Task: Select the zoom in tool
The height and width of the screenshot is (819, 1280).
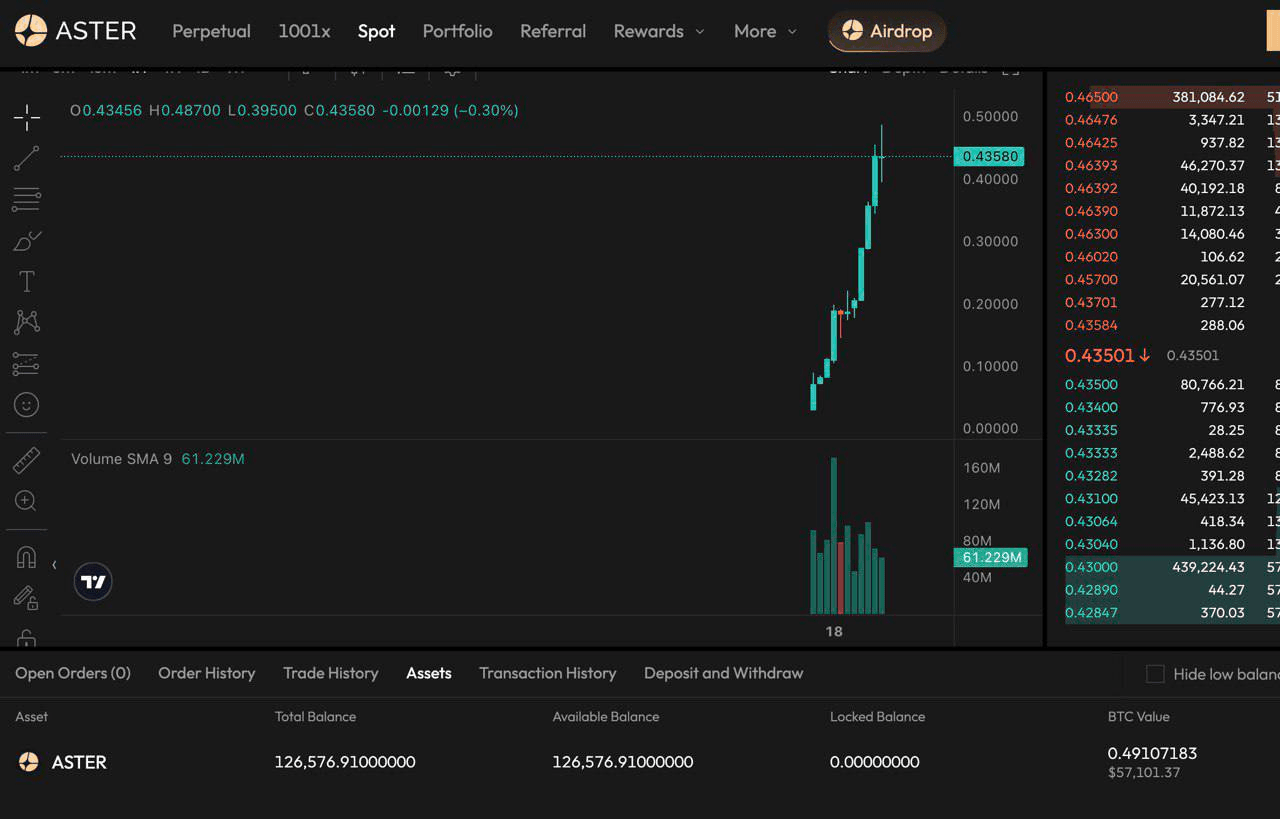Action: point(27,501)
